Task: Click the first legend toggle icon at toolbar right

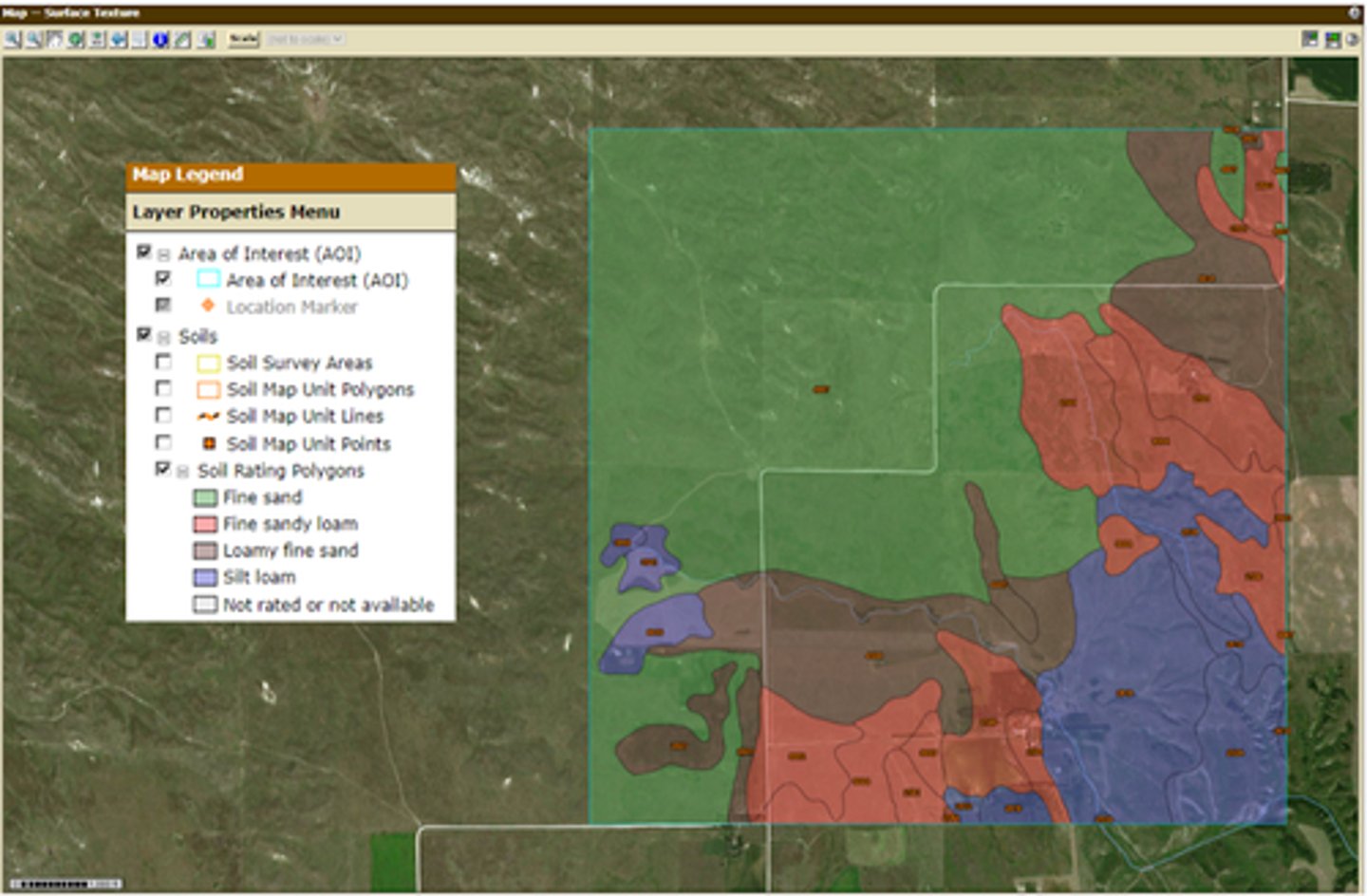Action: pos(1310,39)
